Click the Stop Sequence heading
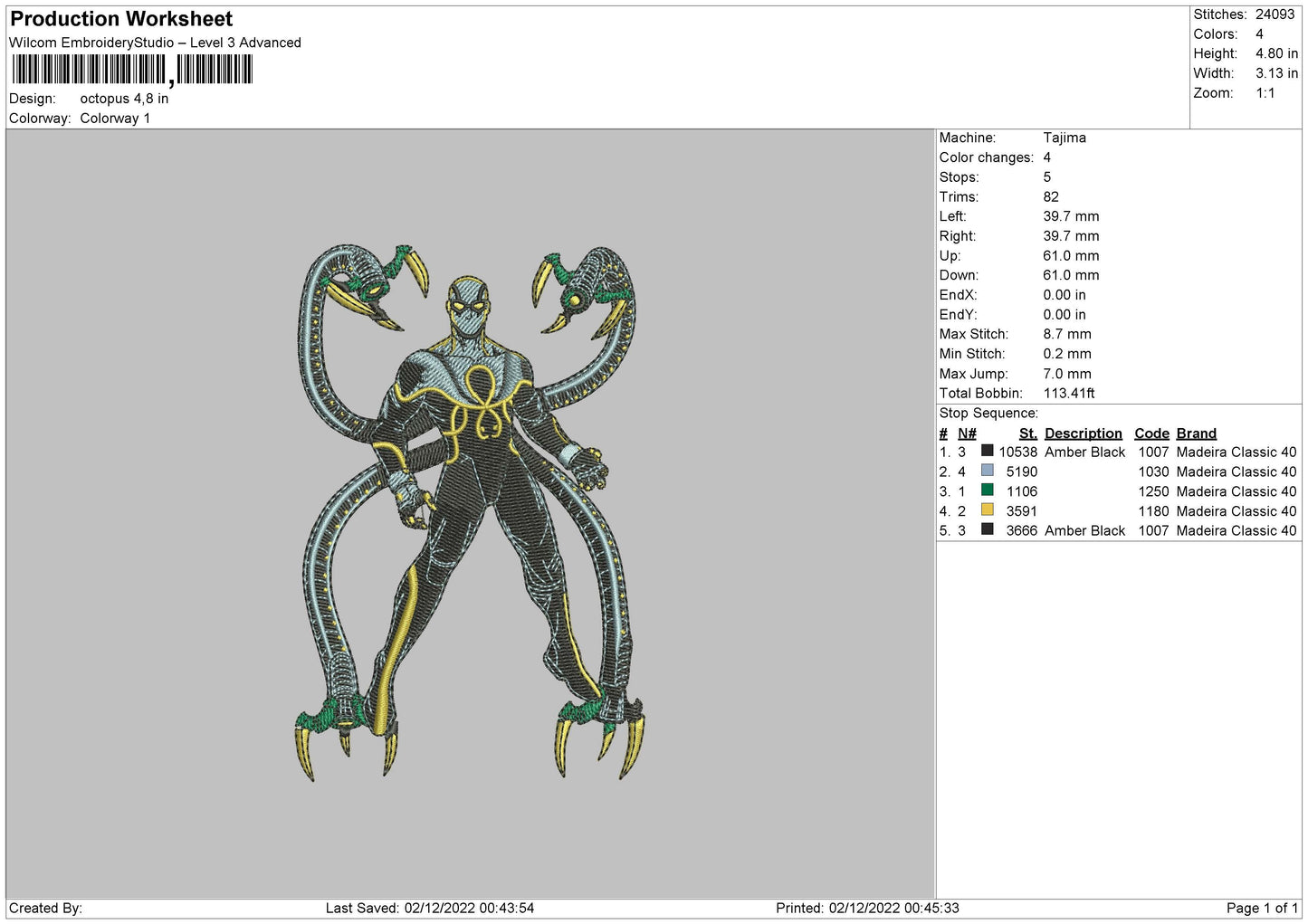This screenshot has height=924, width=1308. [988, 414]
